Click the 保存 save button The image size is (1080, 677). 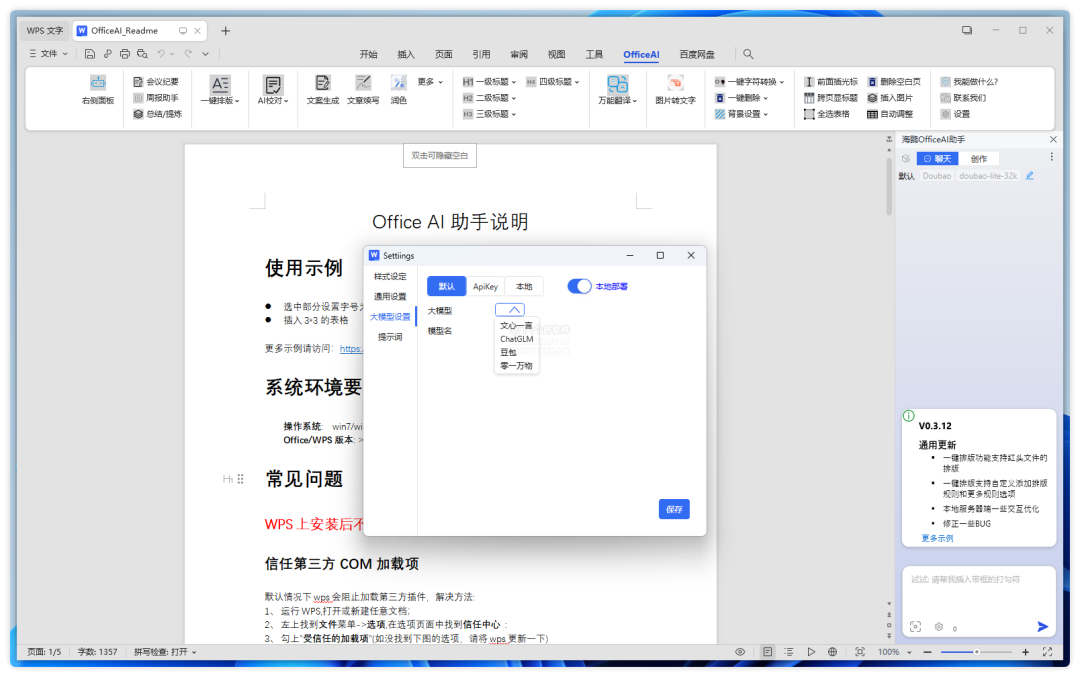[674, 509]
